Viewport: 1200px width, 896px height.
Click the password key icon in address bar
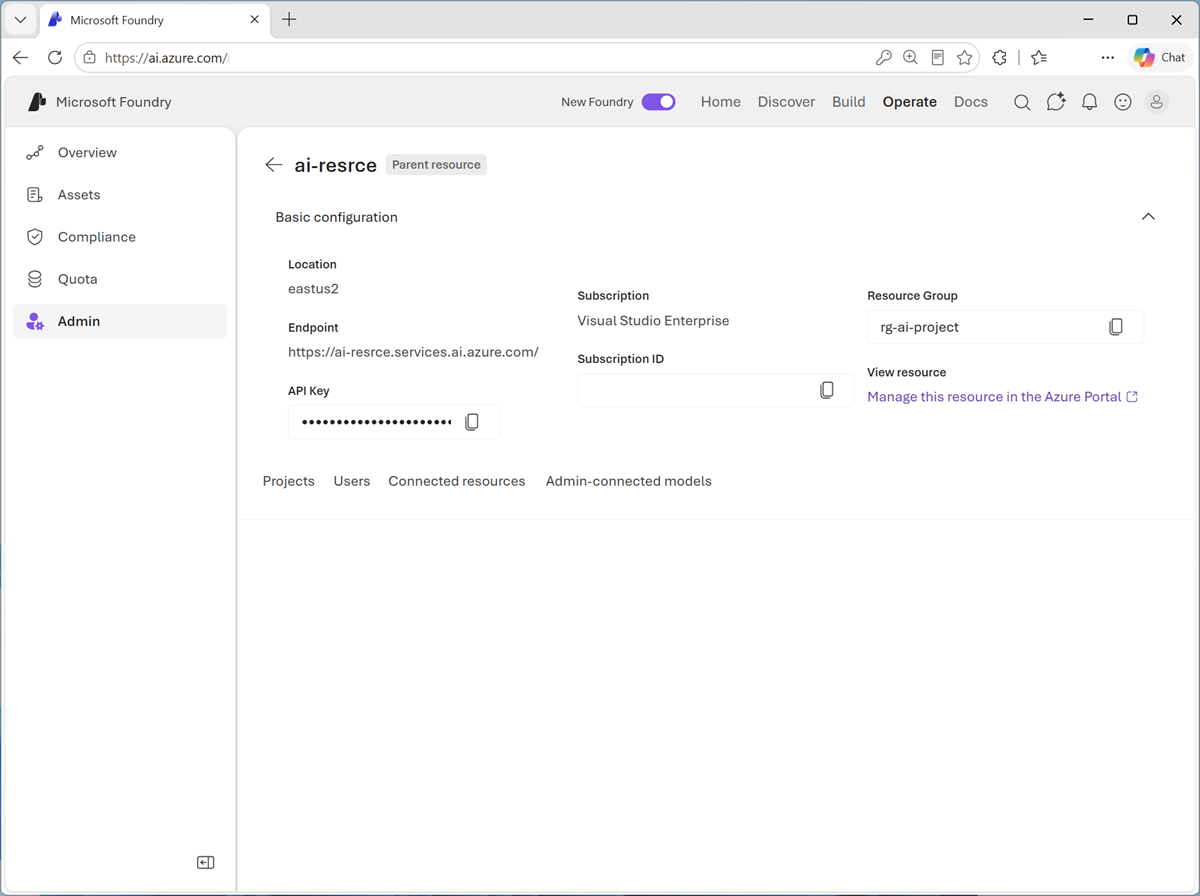coord(883,58)
